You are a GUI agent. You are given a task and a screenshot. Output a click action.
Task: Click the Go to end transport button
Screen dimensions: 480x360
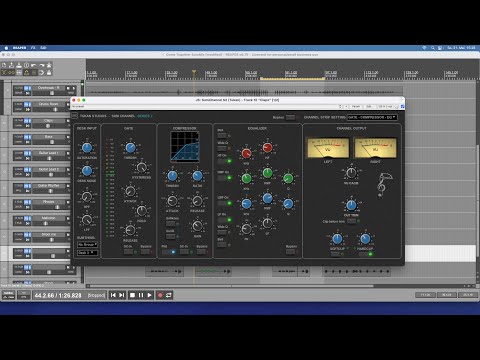(122, 295)
